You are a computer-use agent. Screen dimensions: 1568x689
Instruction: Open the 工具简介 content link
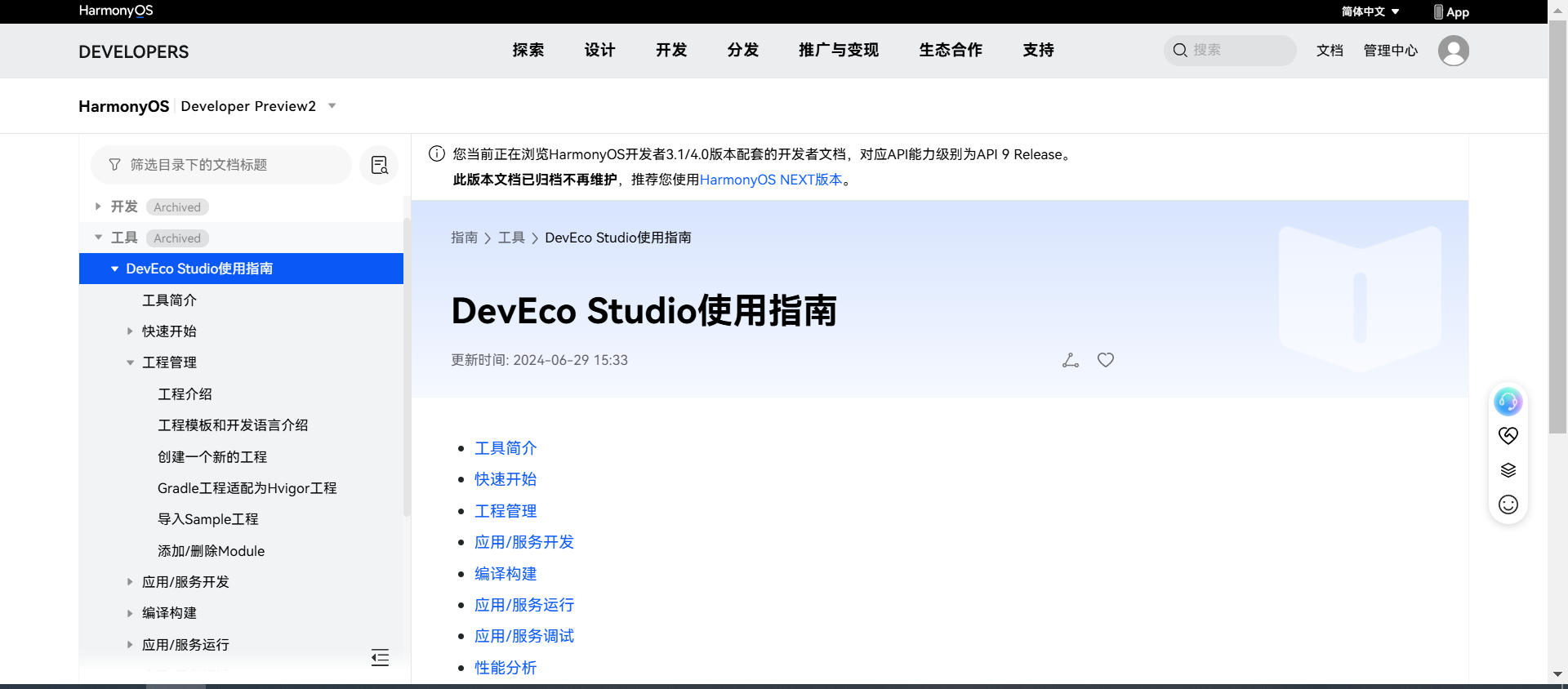(x=506, y=448)
